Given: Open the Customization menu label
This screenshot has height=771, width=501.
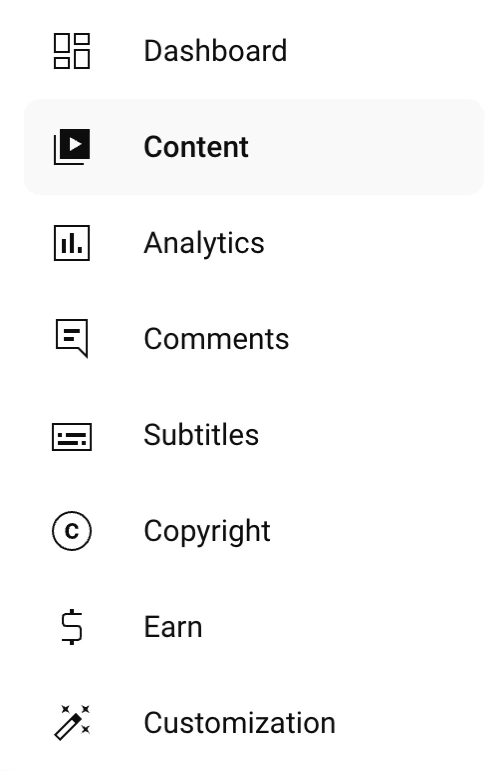Looking at the screenshot, I should click(240, 723).
